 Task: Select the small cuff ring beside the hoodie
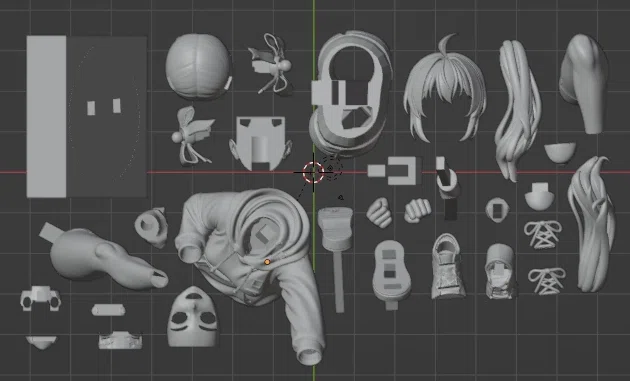(151, 227)
